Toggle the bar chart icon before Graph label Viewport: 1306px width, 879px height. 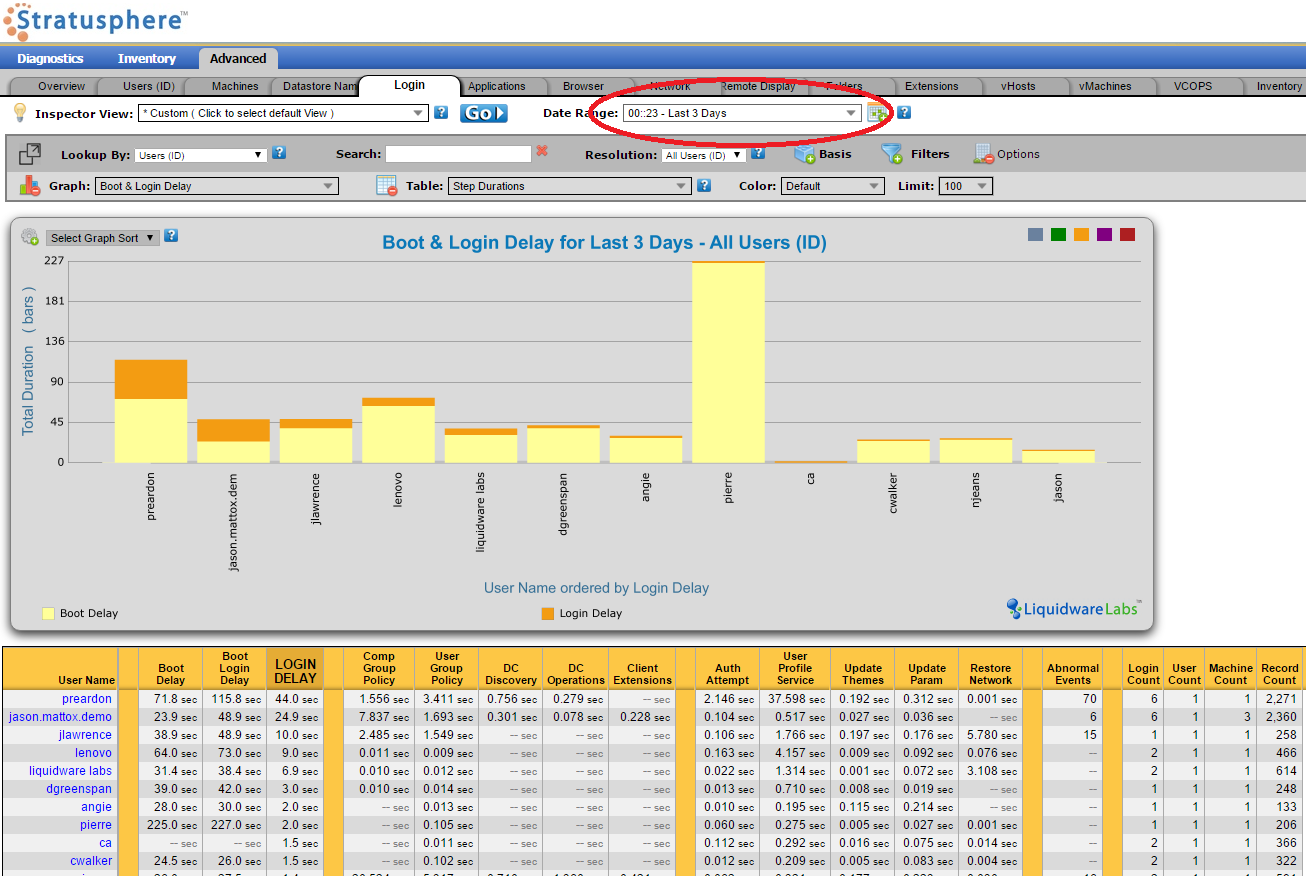(x=30, y=185)
